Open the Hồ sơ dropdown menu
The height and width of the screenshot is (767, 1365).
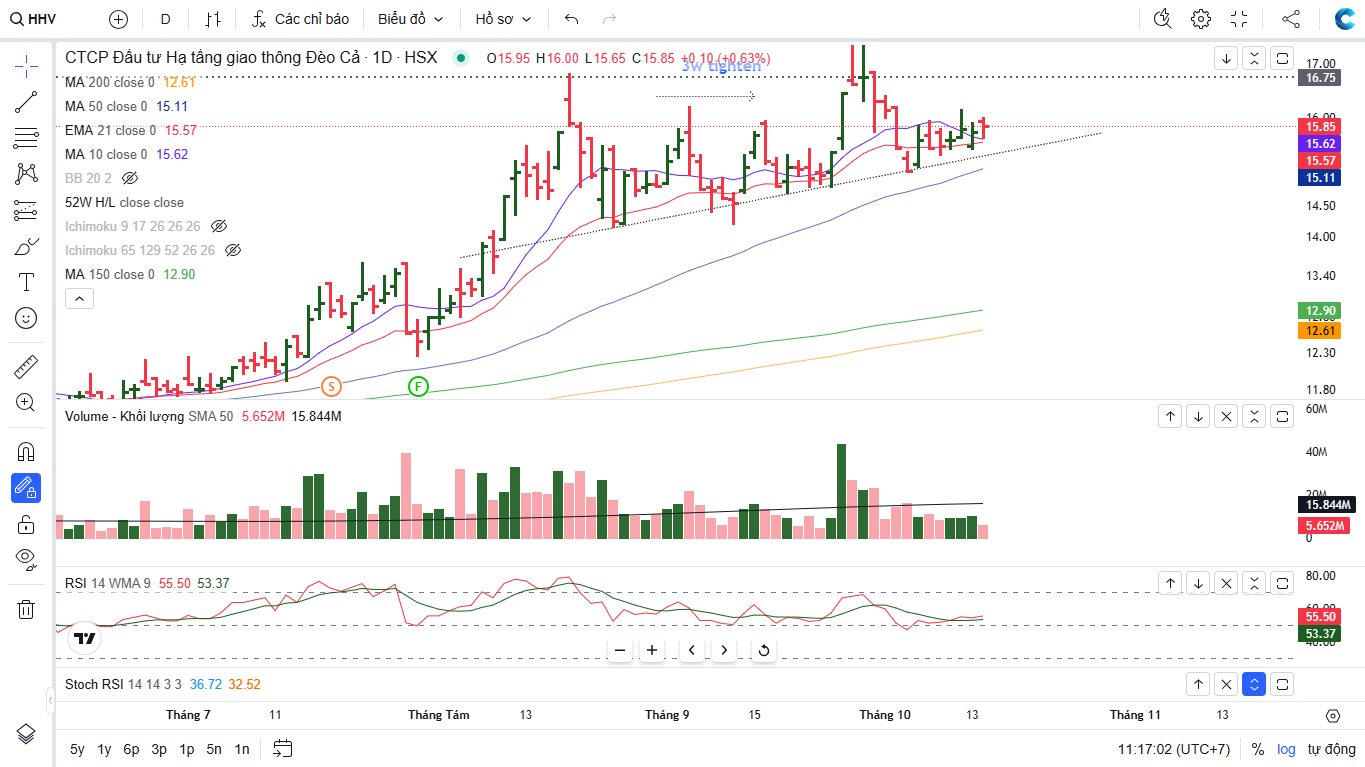503,19
